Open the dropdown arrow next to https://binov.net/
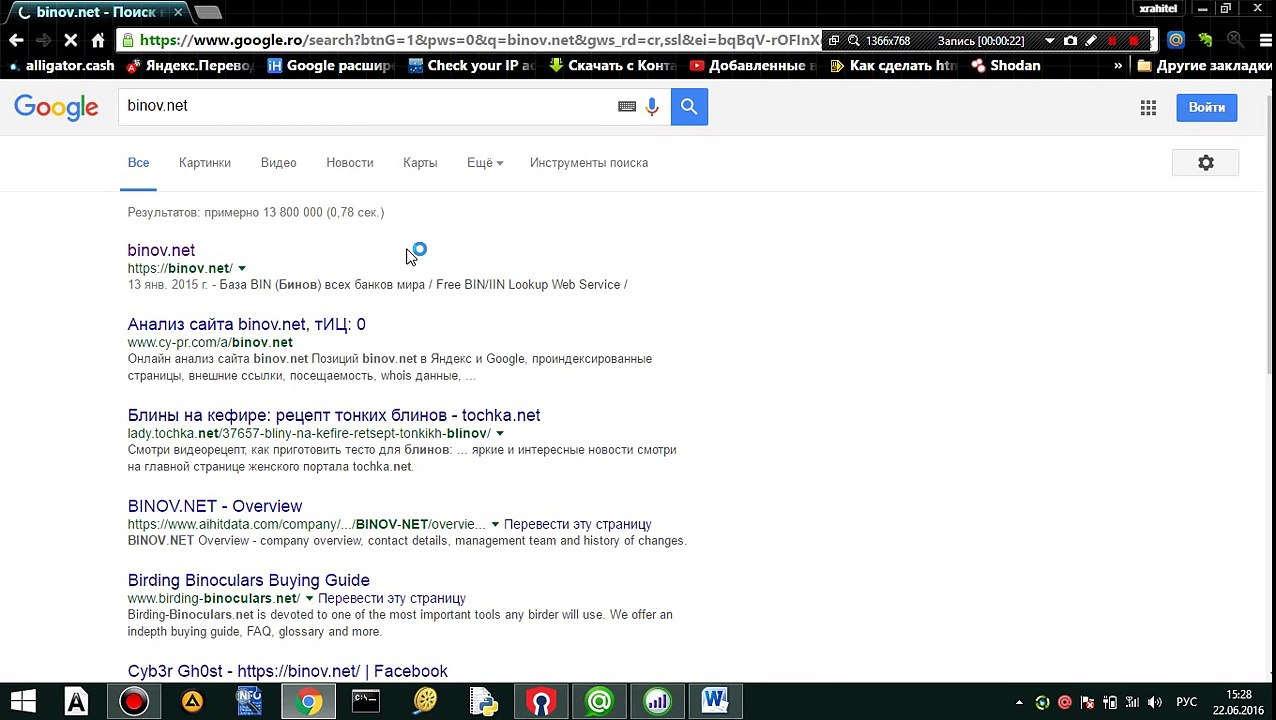The height and width of the screenshot is (720, 1276). tap(242, 269)
